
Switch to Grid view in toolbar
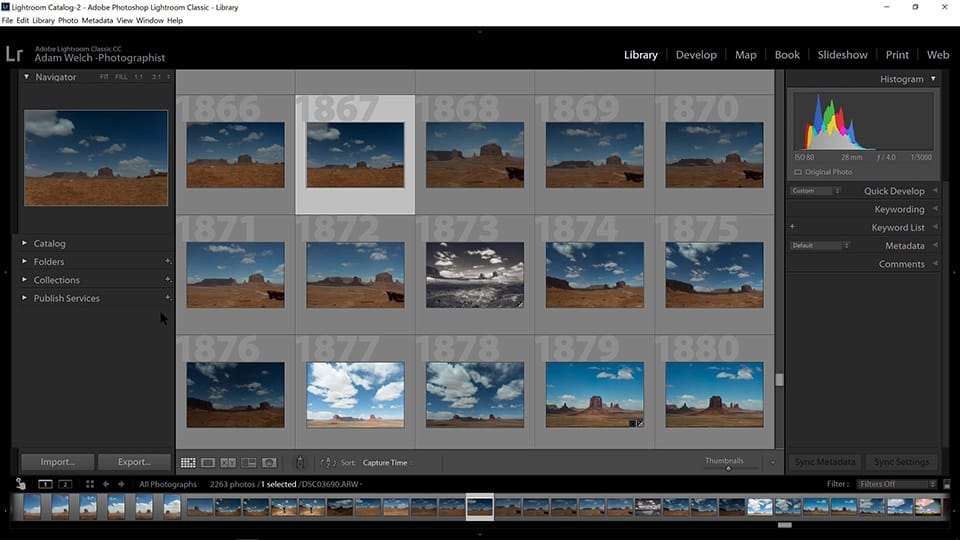click(188, 463)
